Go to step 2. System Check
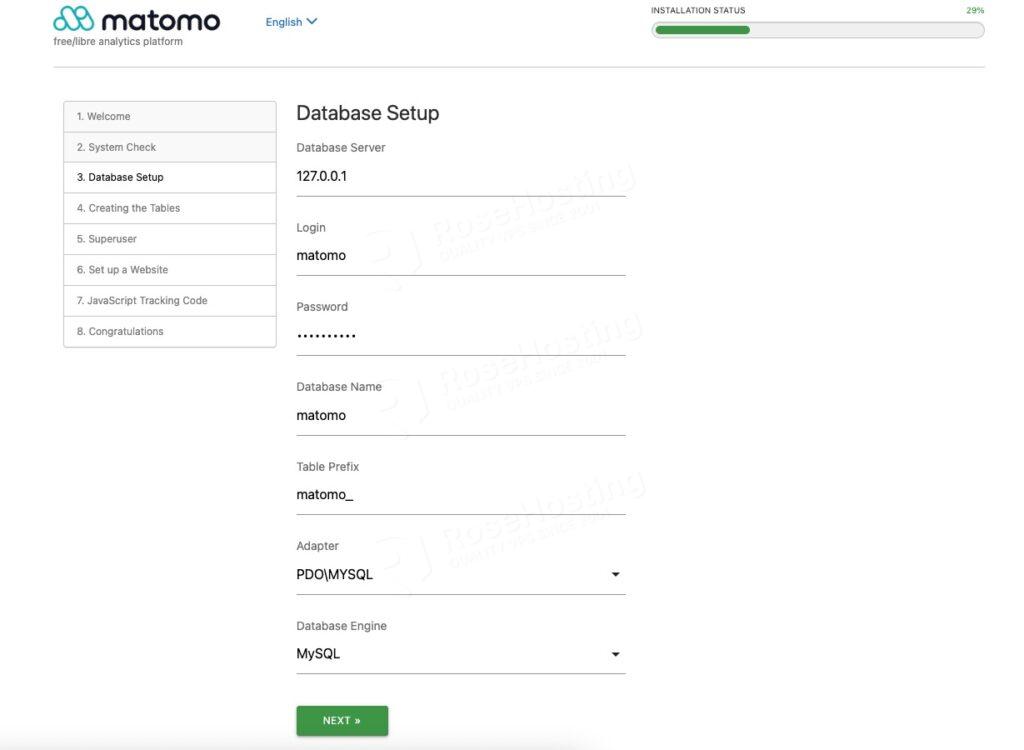This screenshot has width=1024, height=750. (x=170, y=147)
